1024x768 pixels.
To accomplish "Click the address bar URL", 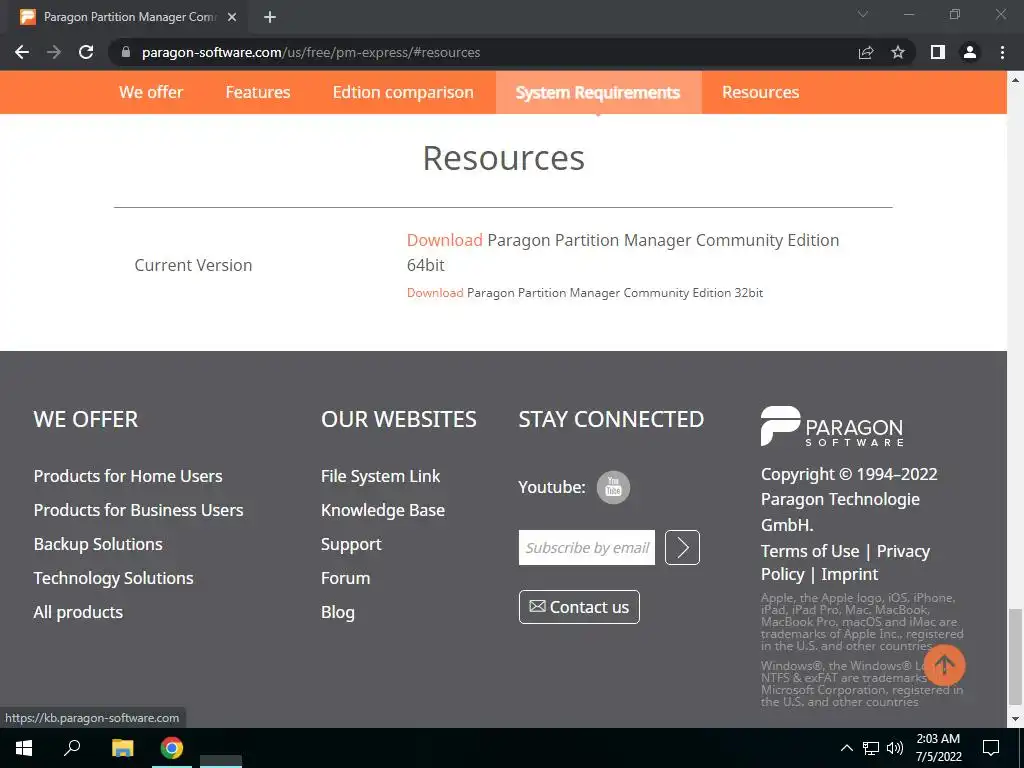I will click(311, 52).
